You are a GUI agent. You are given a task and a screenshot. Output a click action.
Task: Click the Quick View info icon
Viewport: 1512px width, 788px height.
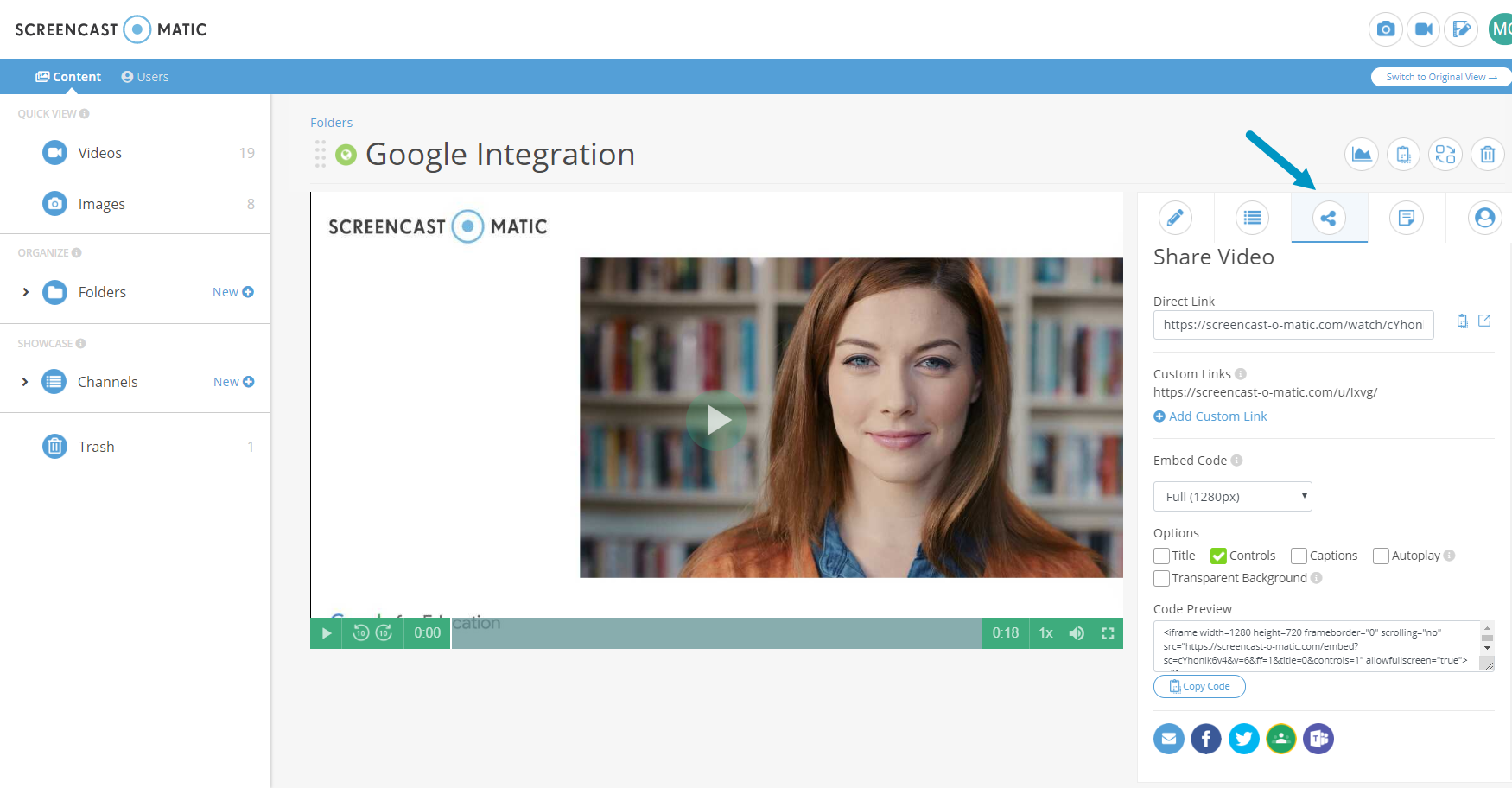[x=85, y=114]
